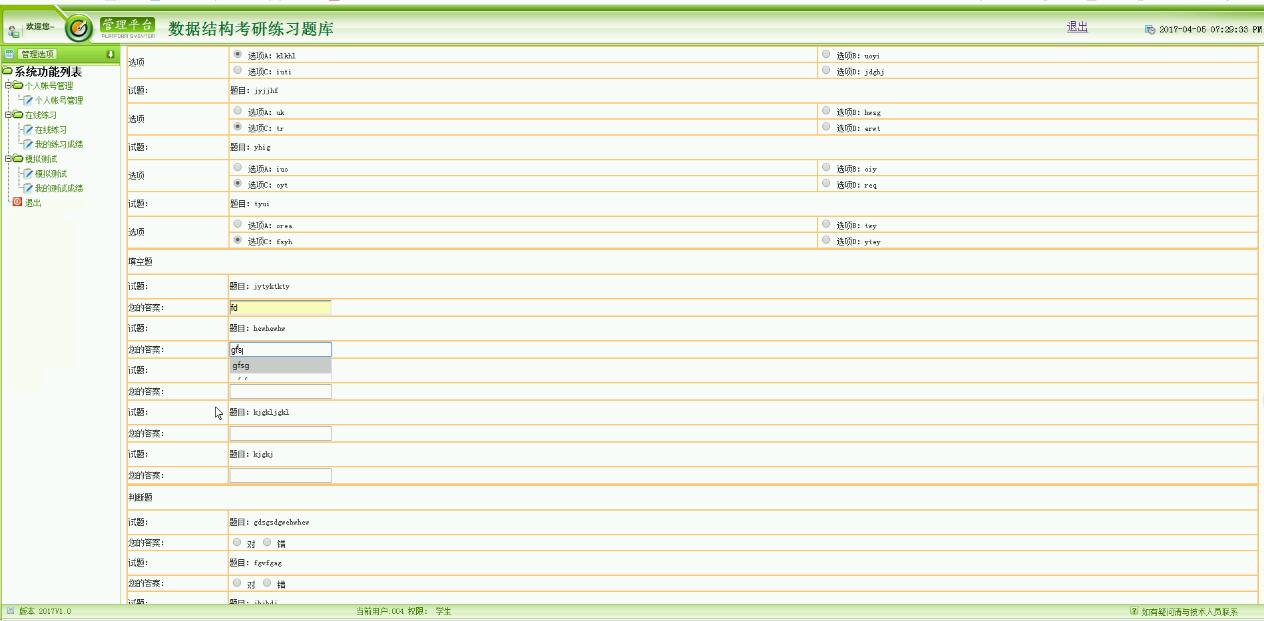
Task: Click the 填空题 section heading
Action: pos(138,261)
